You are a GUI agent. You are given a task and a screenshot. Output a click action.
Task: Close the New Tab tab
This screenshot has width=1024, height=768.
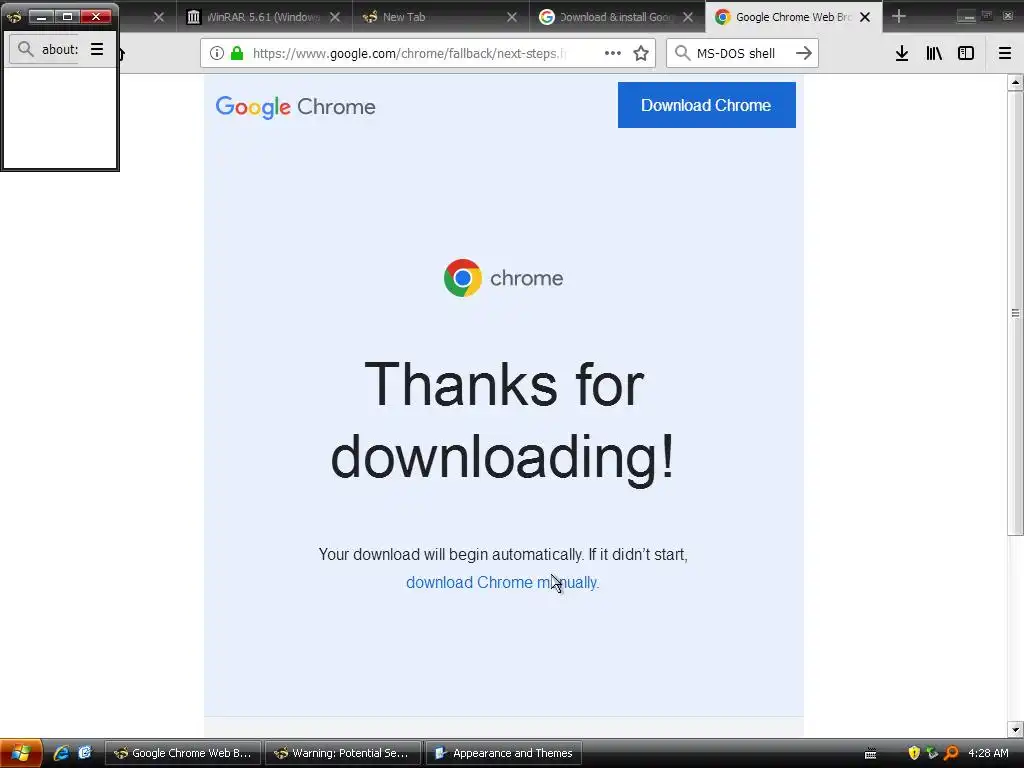(512, 17)
